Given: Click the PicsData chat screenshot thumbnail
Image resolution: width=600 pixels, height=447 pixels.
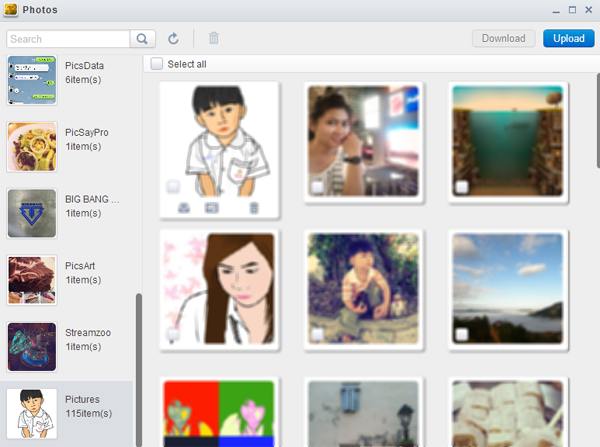Looking at the screenshot, I should coord(32,80).
